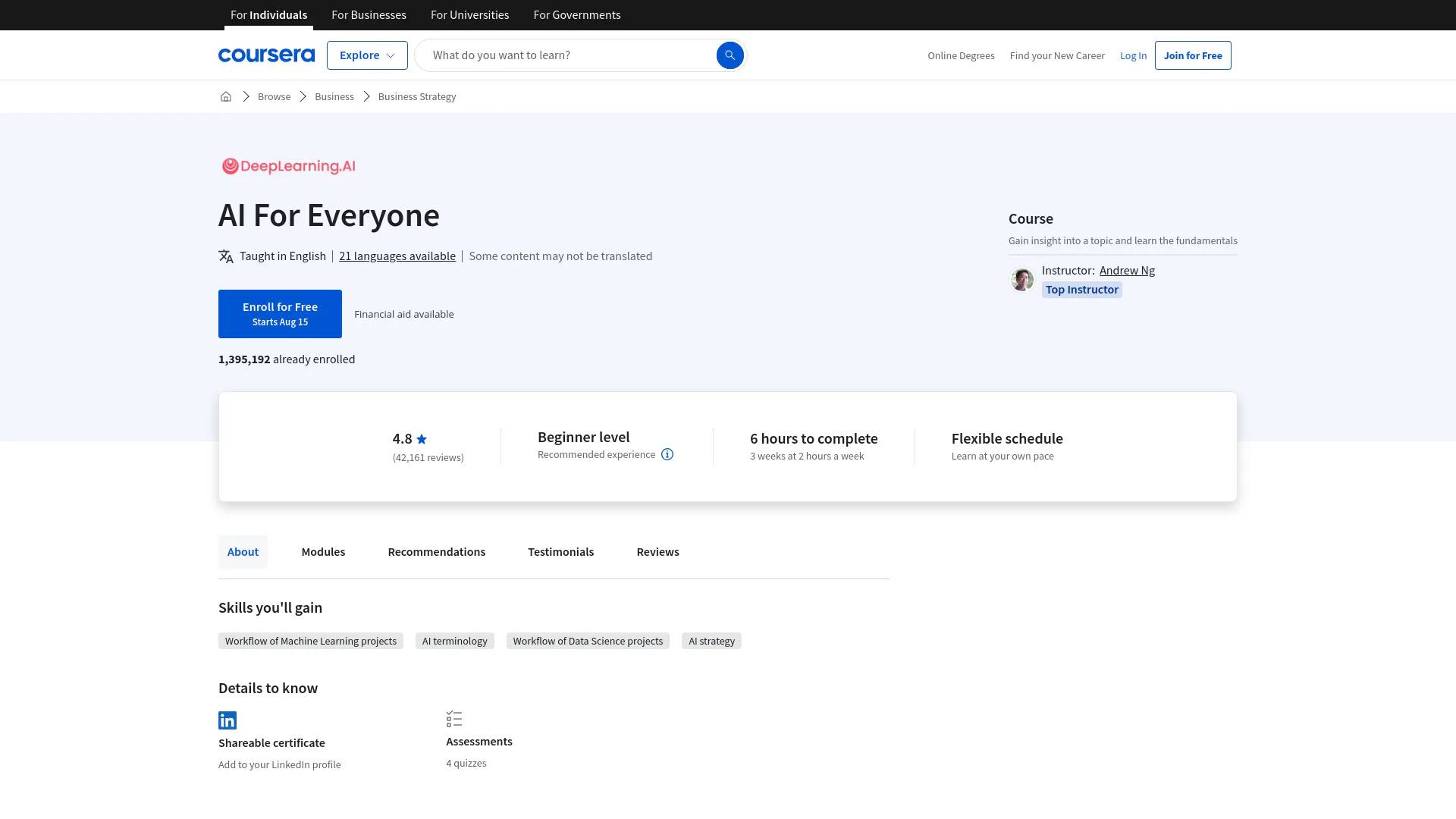Viewport: 1456px width, 819px height.
Task: Click Financial aid available link
Action: point(404,314)
